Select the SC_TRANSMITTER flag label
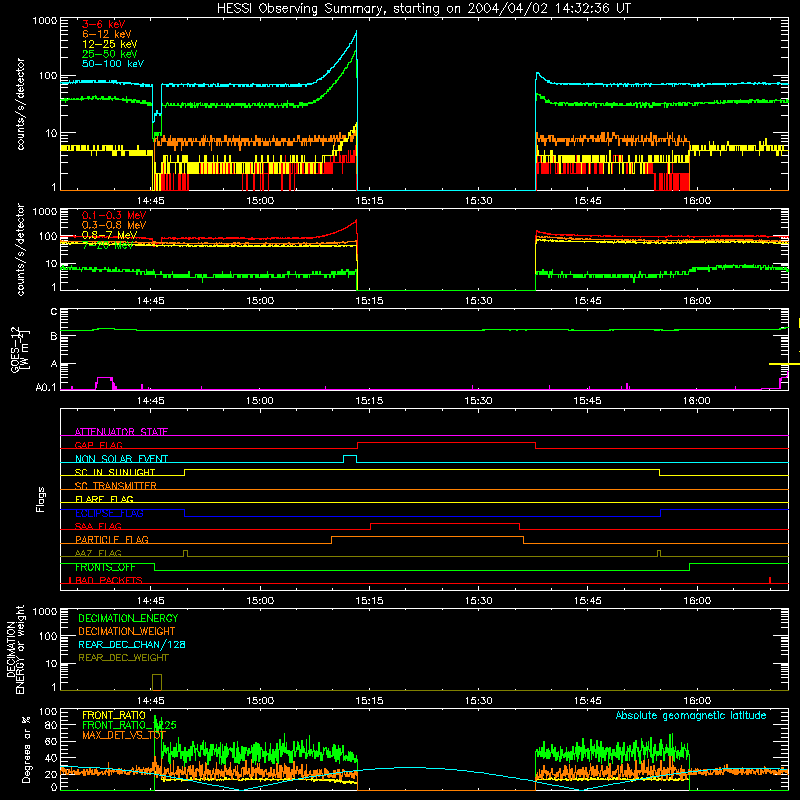The image size is (800, 800). click(x=115, y=486)
